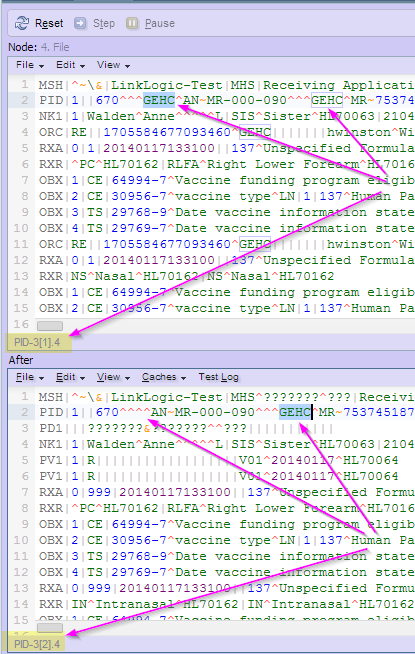The height and width of the screenshot is (654, 415).
Task: Click the Reset button label
Action: (x=49, y=23)
